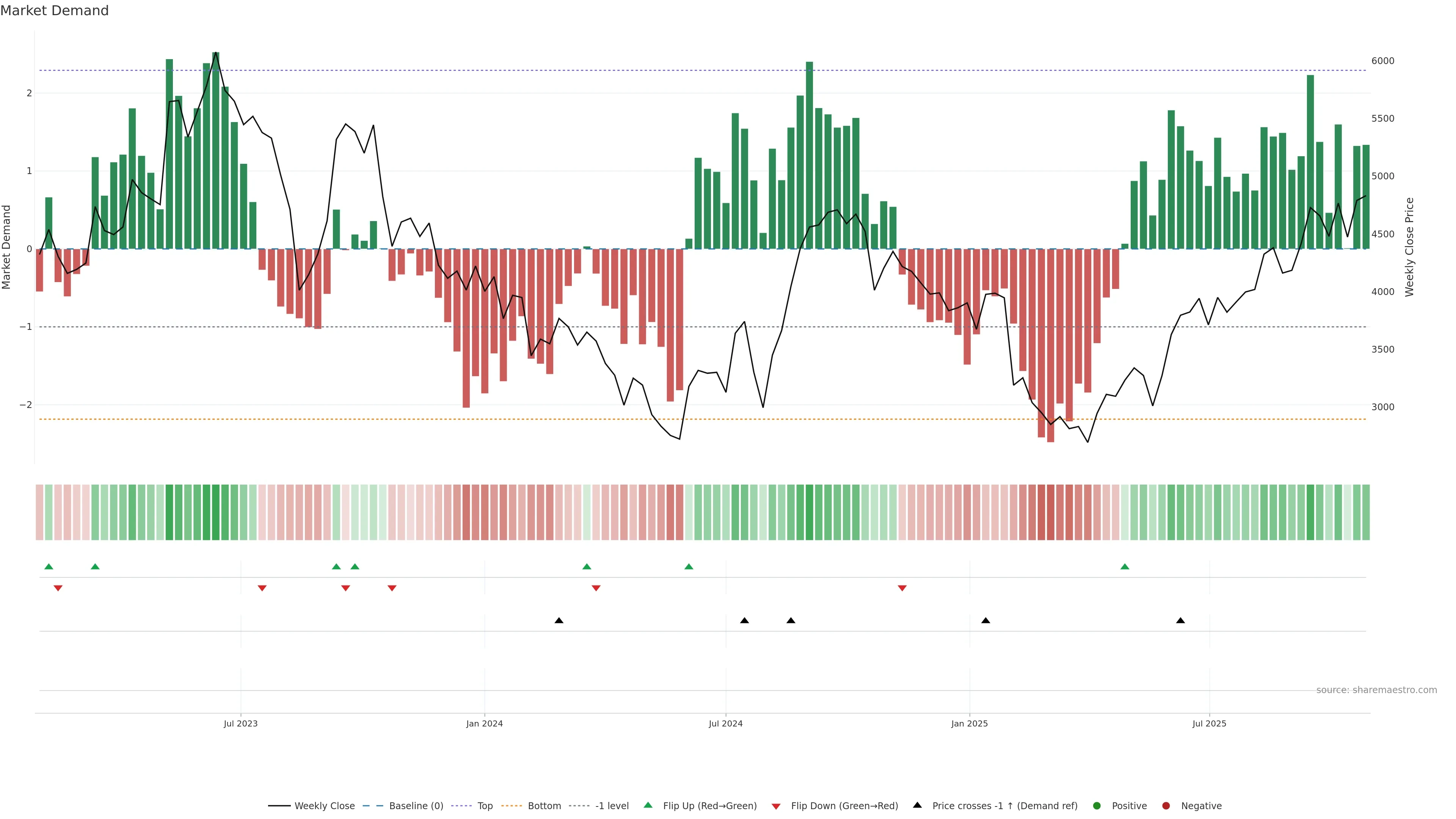Click the first green Flip Up marker
The image size is (1456, 819).
[x=49, y=566]
